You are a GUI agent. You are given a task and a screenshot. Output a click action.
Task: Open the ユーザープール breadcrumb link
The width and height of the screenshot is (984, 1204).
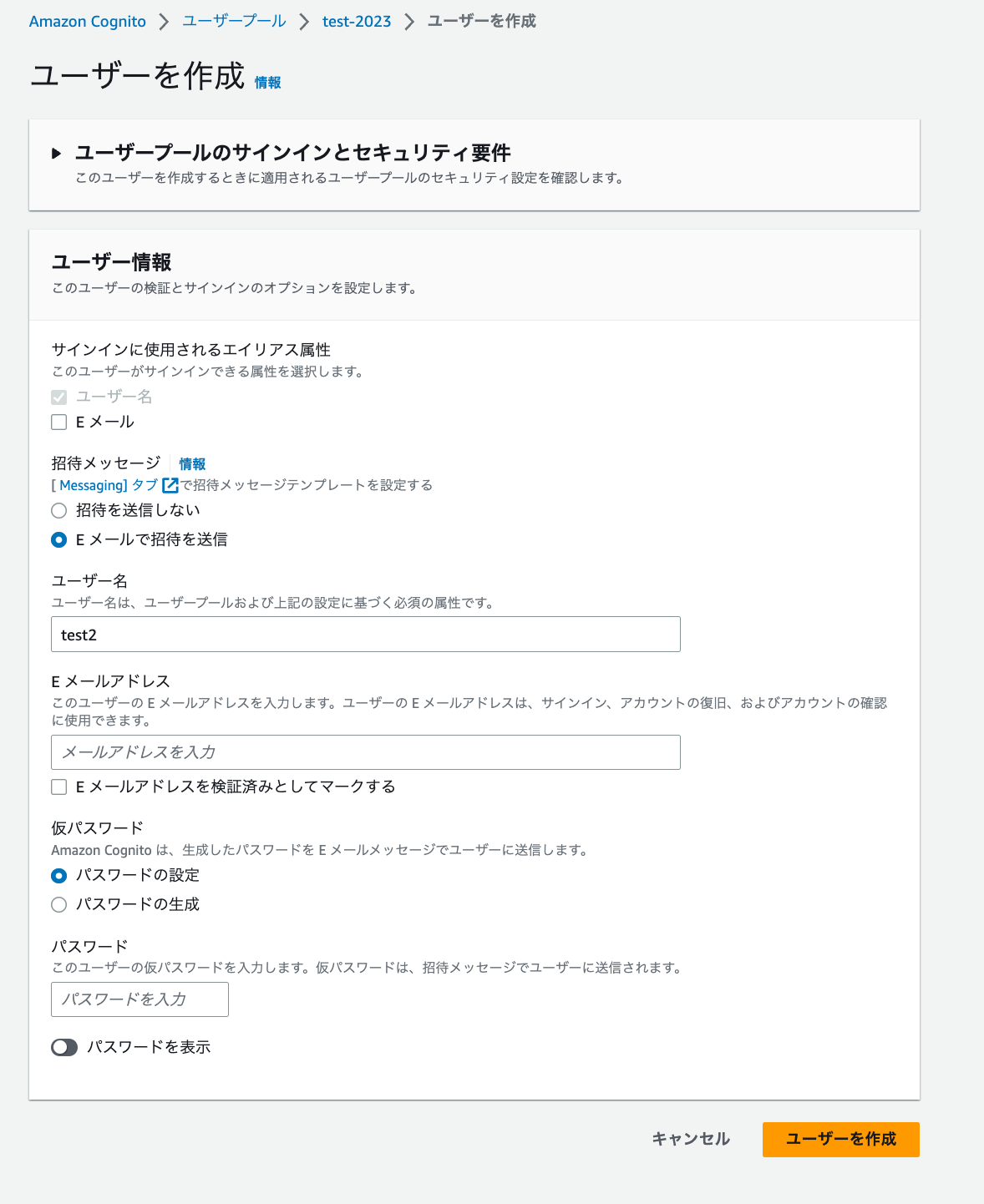(x=235, y=21)
